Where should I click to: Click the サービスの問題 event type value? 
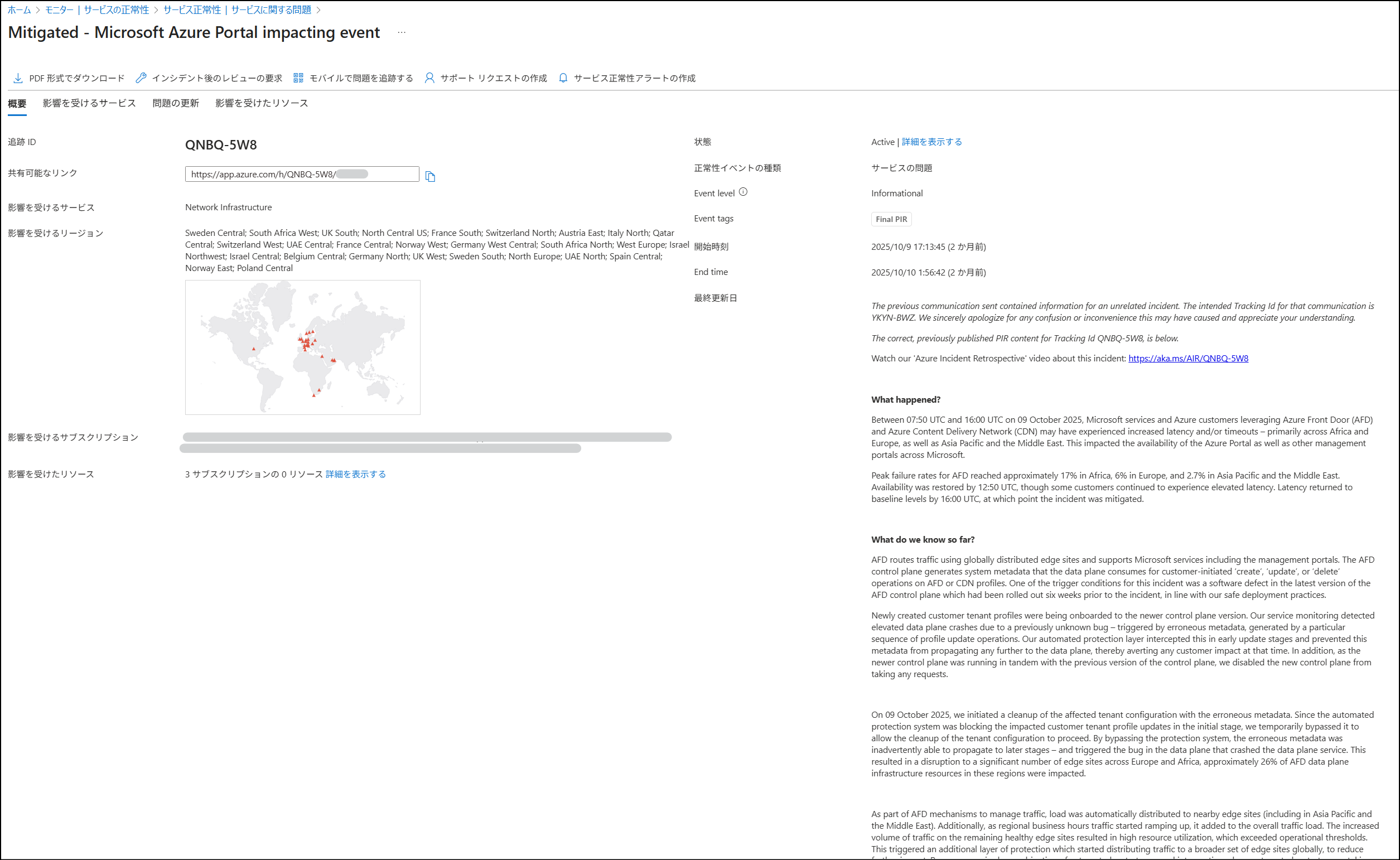(x=902, y=168)
